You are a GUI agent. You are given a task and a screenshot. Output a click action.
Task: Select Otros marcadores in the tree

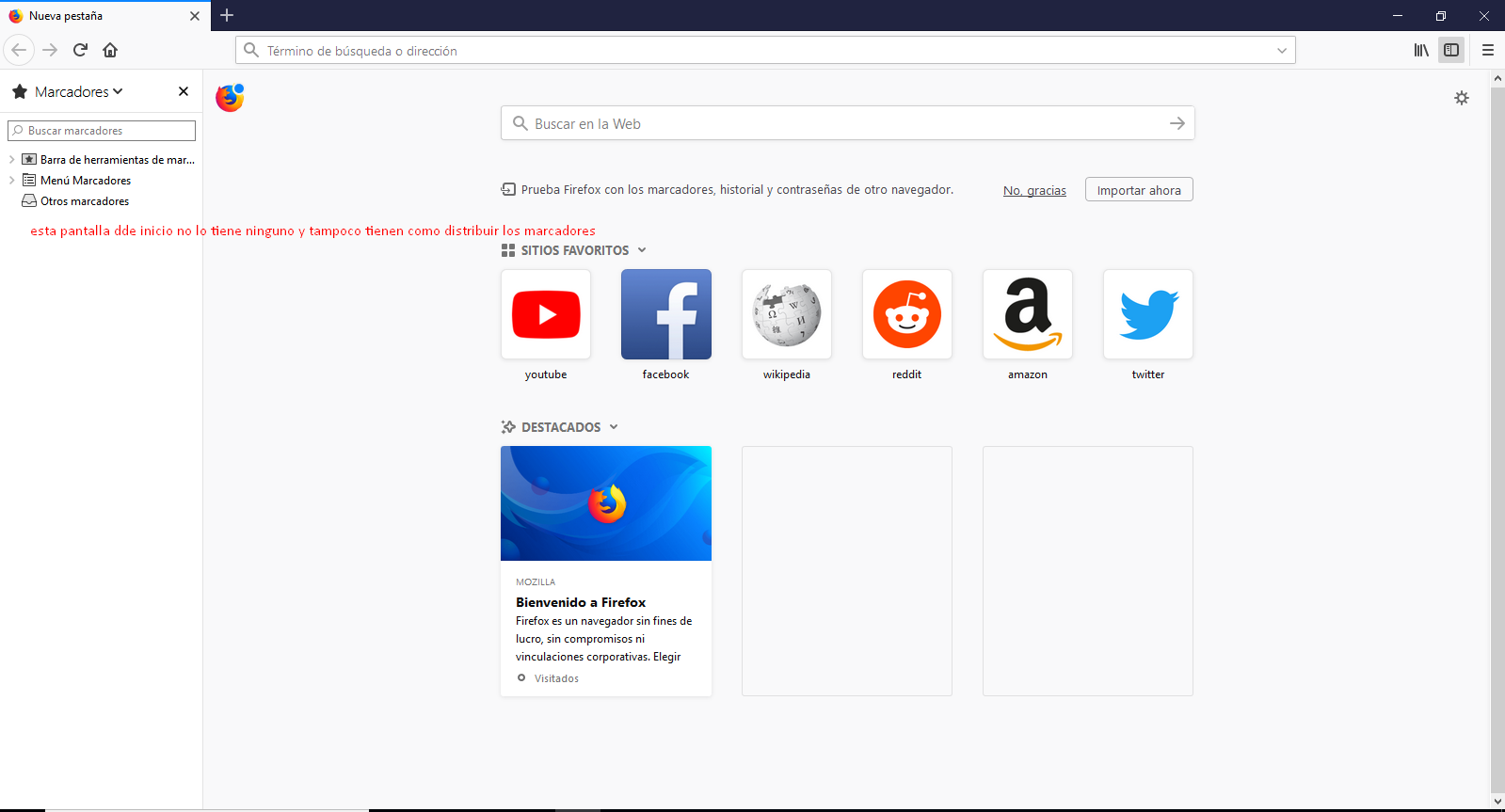85,201
